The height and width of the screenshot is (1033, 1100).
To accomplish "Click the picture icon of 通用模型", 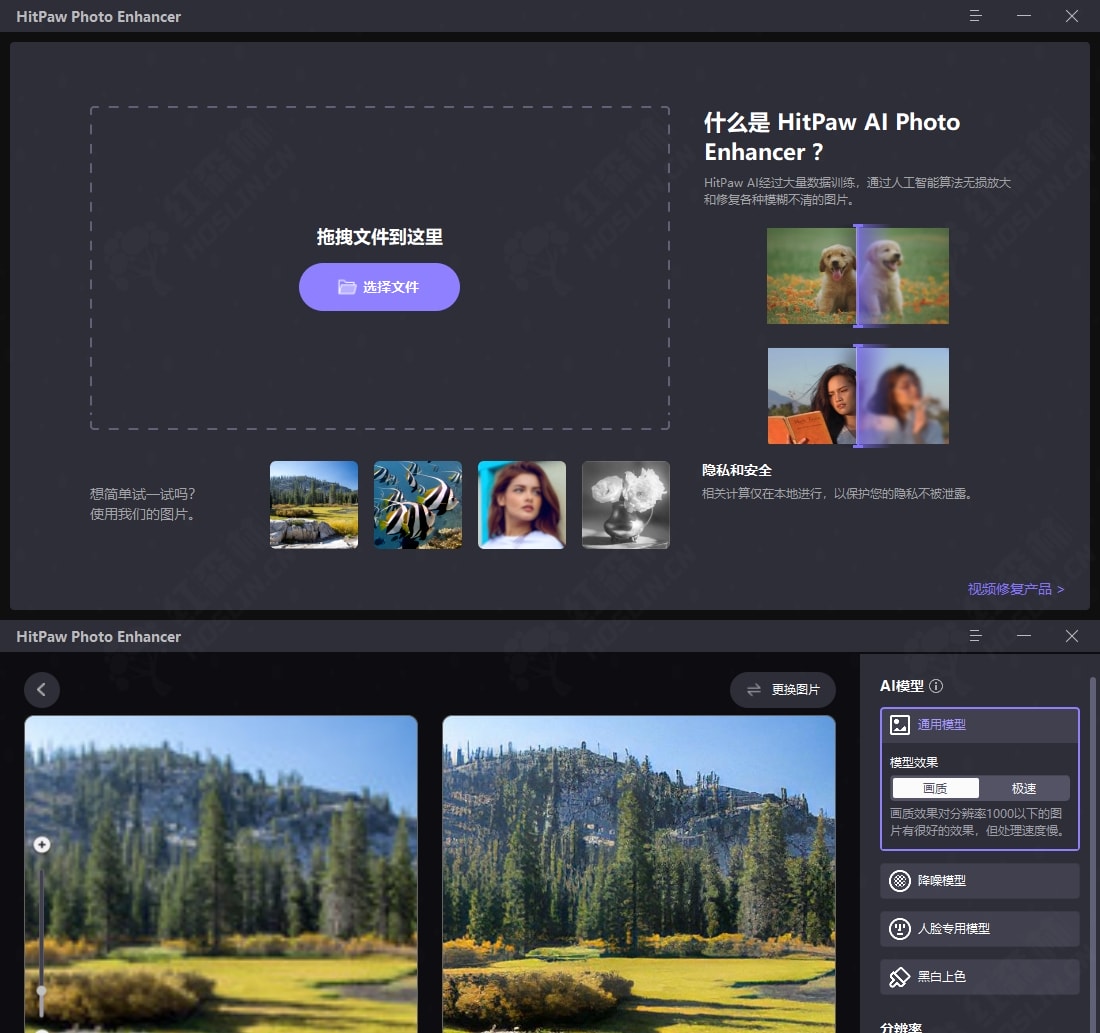I will (899, 725).
